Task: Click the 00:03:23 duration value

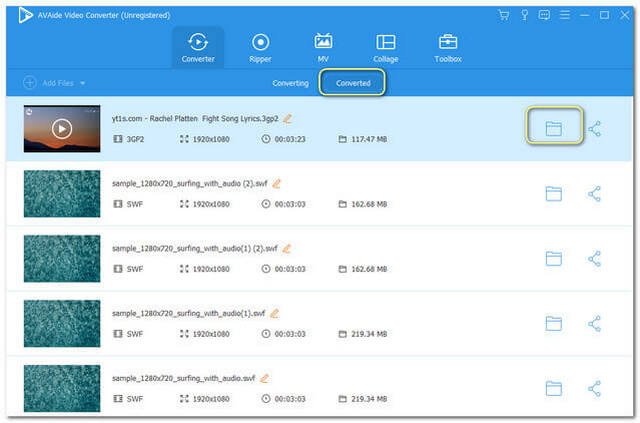Action: pos(290,139)
